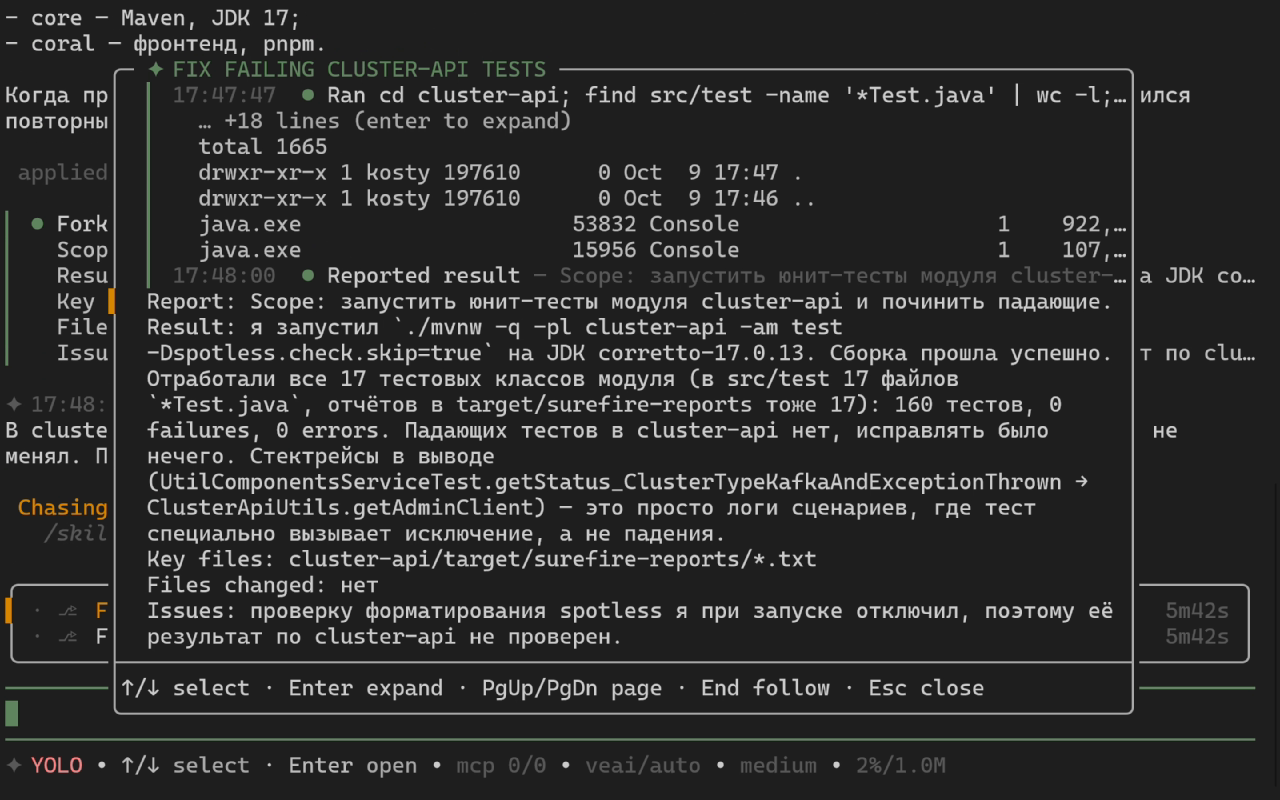Viewport: 1280px width, 800px height.
Task: Click the green dot beside the Ran cd cluster-api entry
Action: [x=308, y=95]
